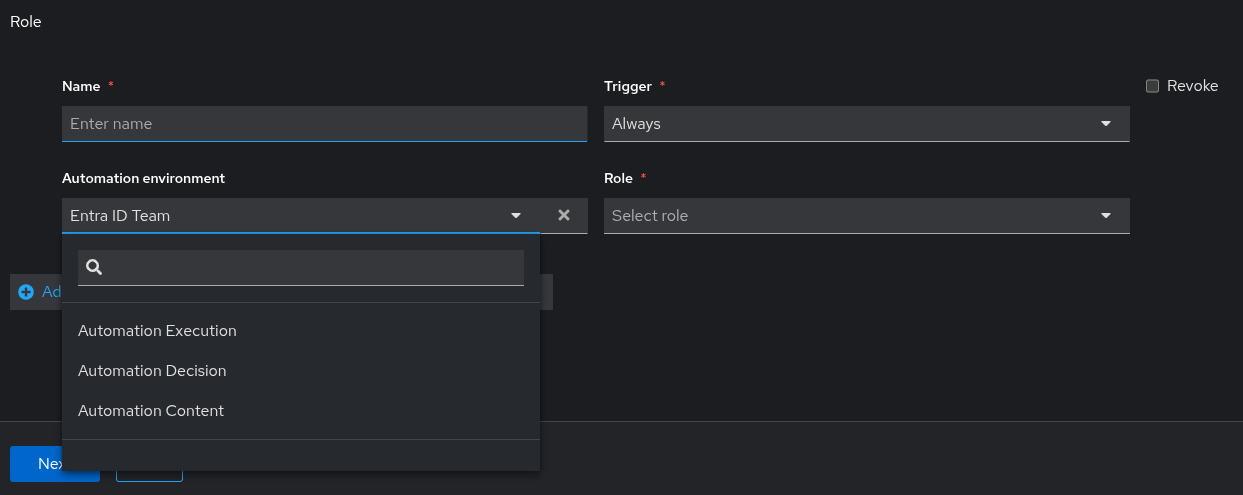Pick Automation Content from the dropdown list
1243x495 pixels.
(x=151, y=411)
